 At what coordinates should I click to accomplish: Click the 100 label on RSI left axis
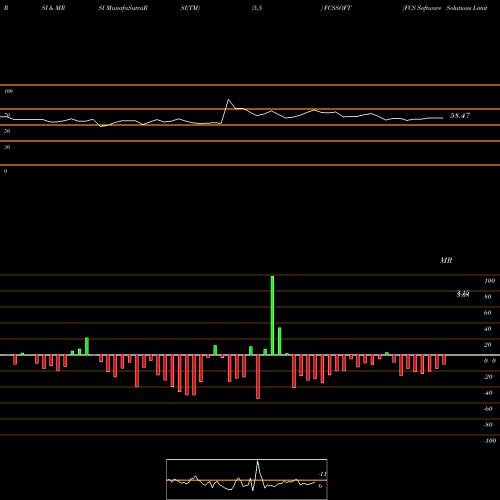(8, 91)
